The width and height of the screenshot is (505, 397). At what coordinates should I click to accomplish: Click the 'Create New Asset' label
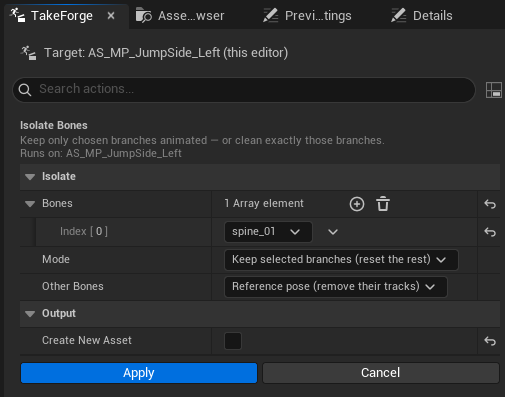tap(87, 340)
